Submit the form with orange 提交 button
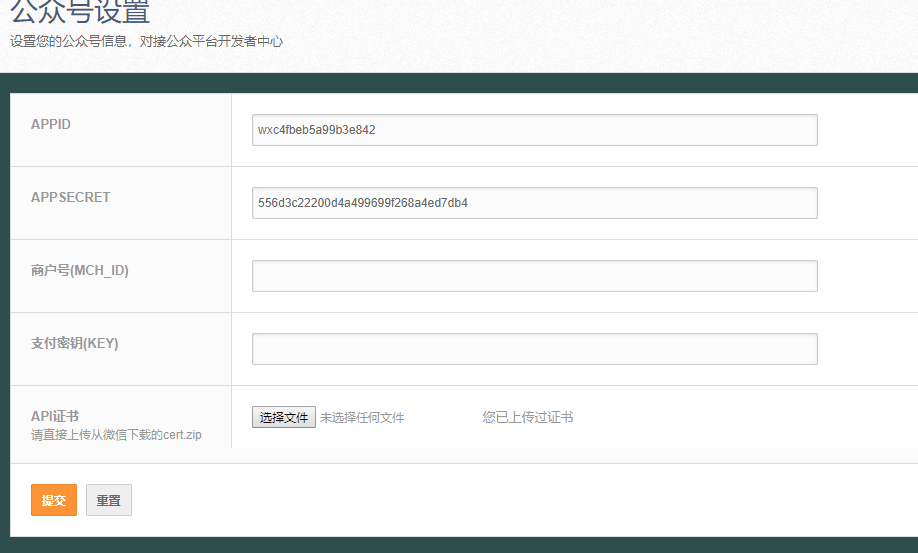The height and width of the screenshot is (553, 918). point(54,500)
